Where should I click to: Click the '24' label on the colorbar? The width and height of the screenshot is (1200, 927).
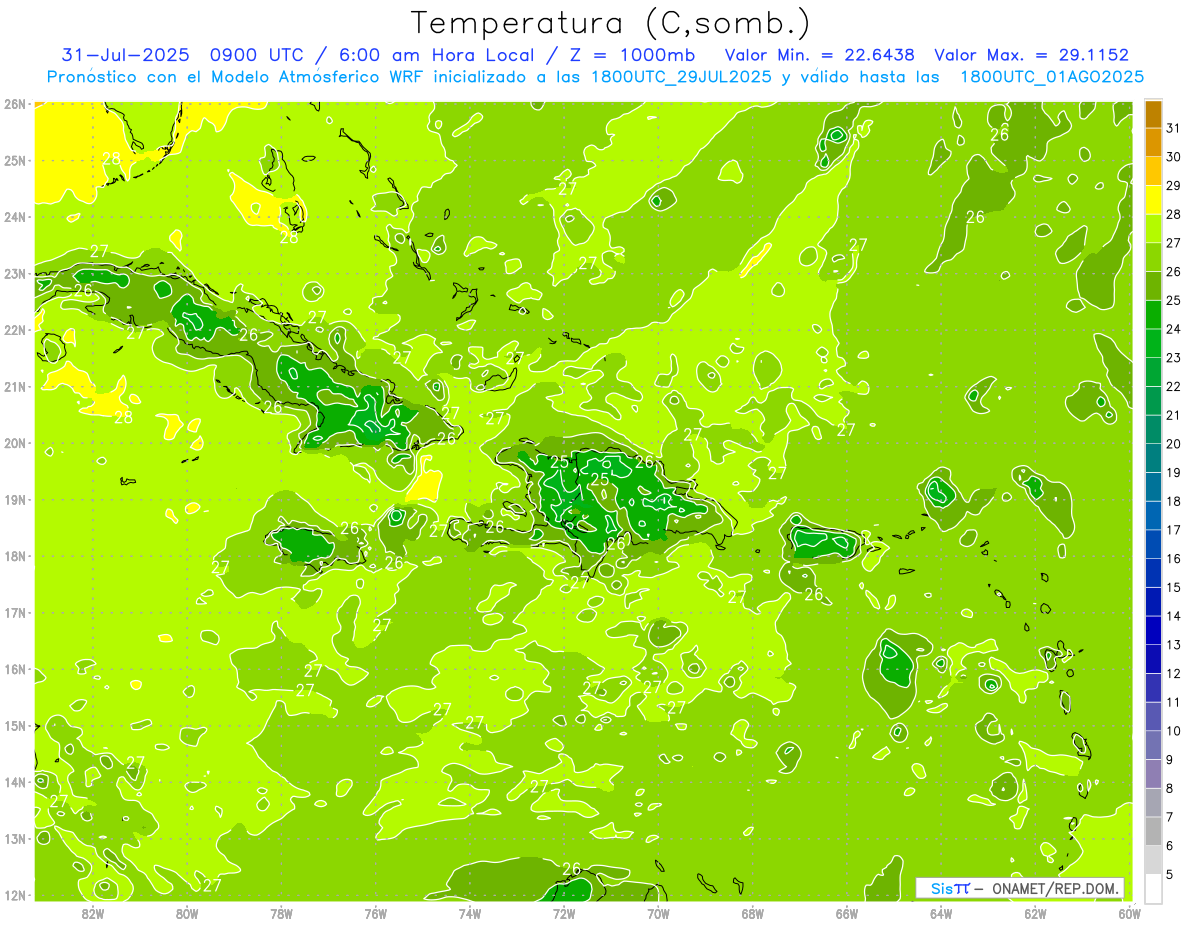click(1174, 329)
